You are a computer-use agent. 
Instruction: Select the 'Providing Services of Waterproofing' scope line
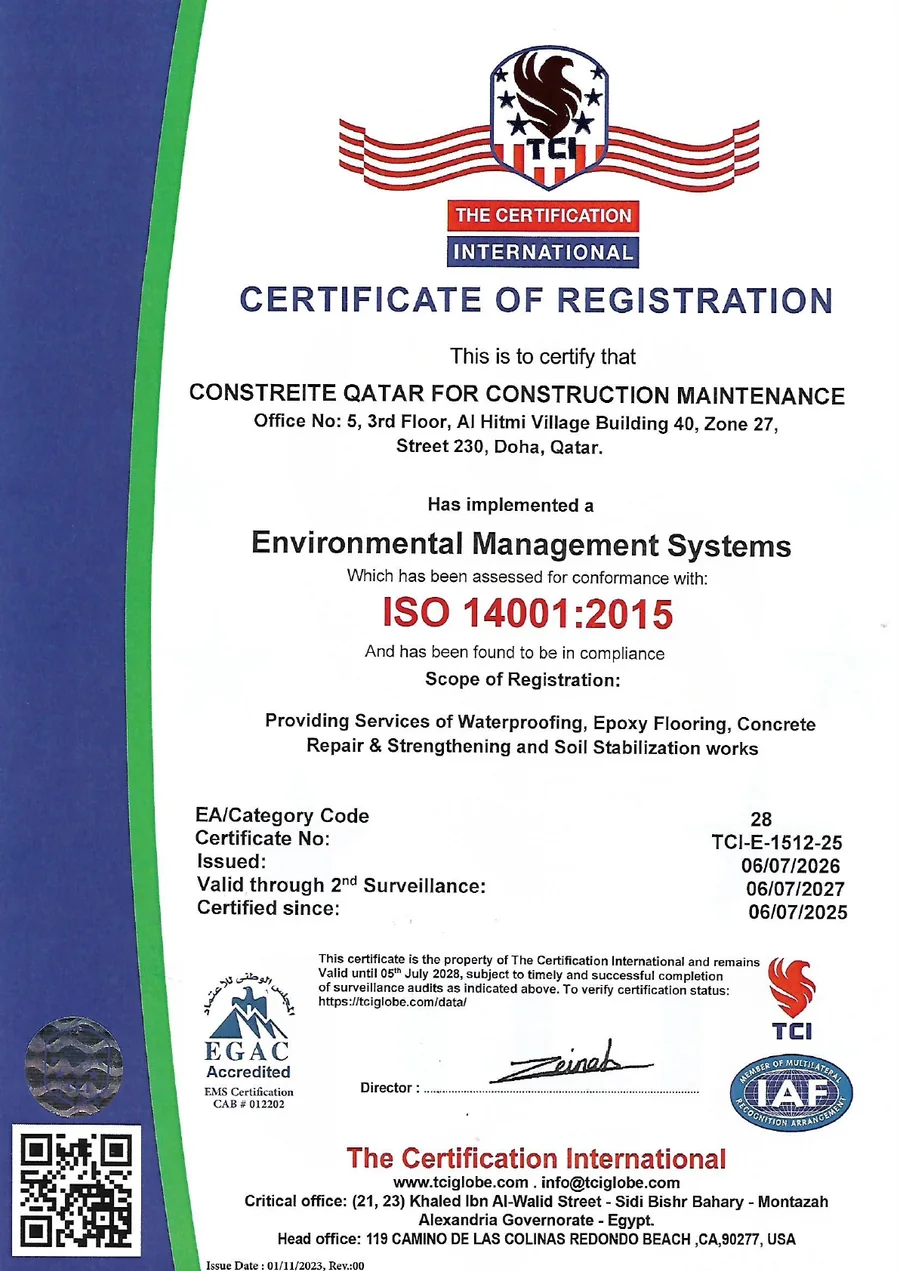[x=540, y=723]
